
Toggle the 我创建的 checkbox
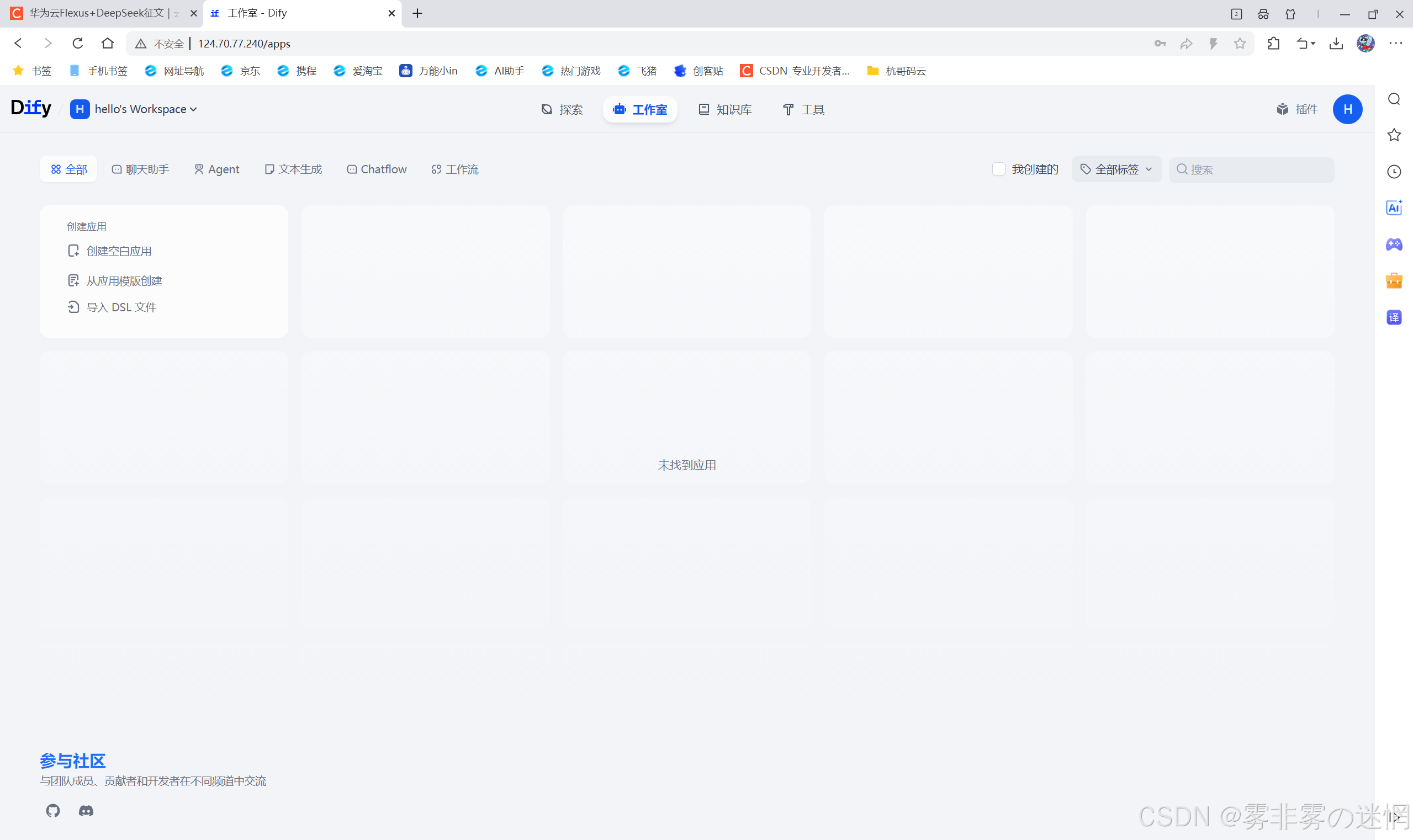pos(998,169)
